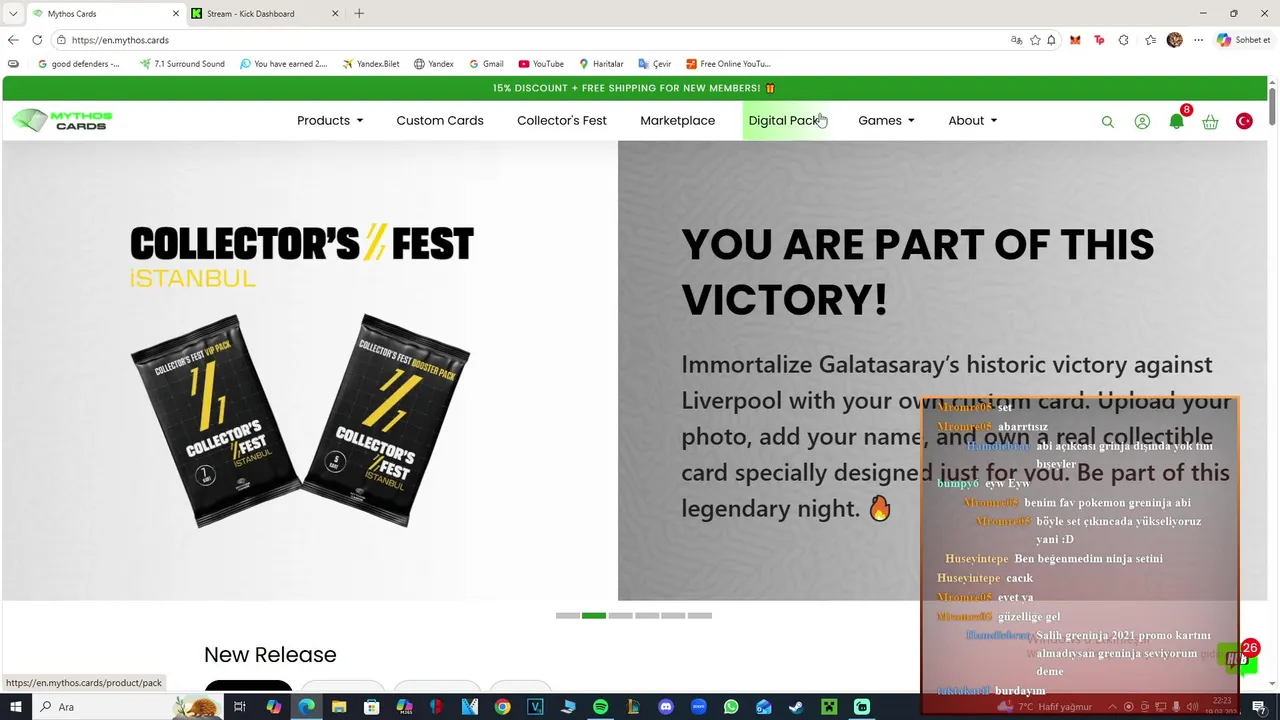
Task: Open Haritalar maps bookmark
Action: pyautogui.click(x=601, y=64)
